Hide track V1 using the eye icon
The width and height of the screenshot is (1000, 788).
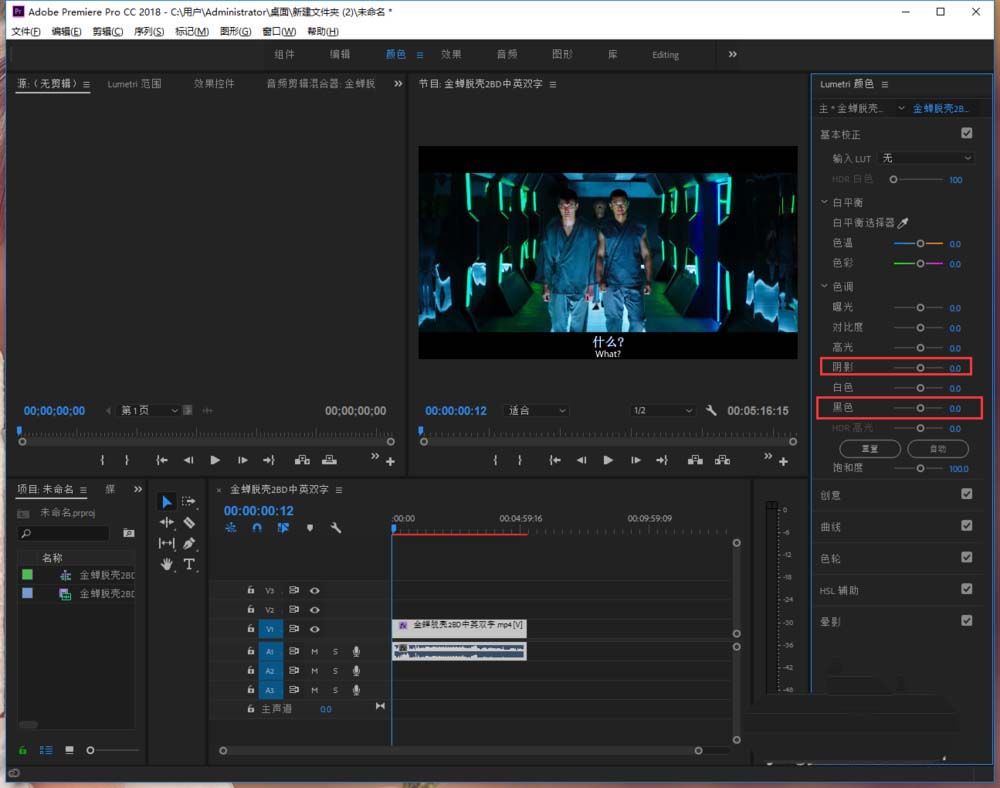314,629
